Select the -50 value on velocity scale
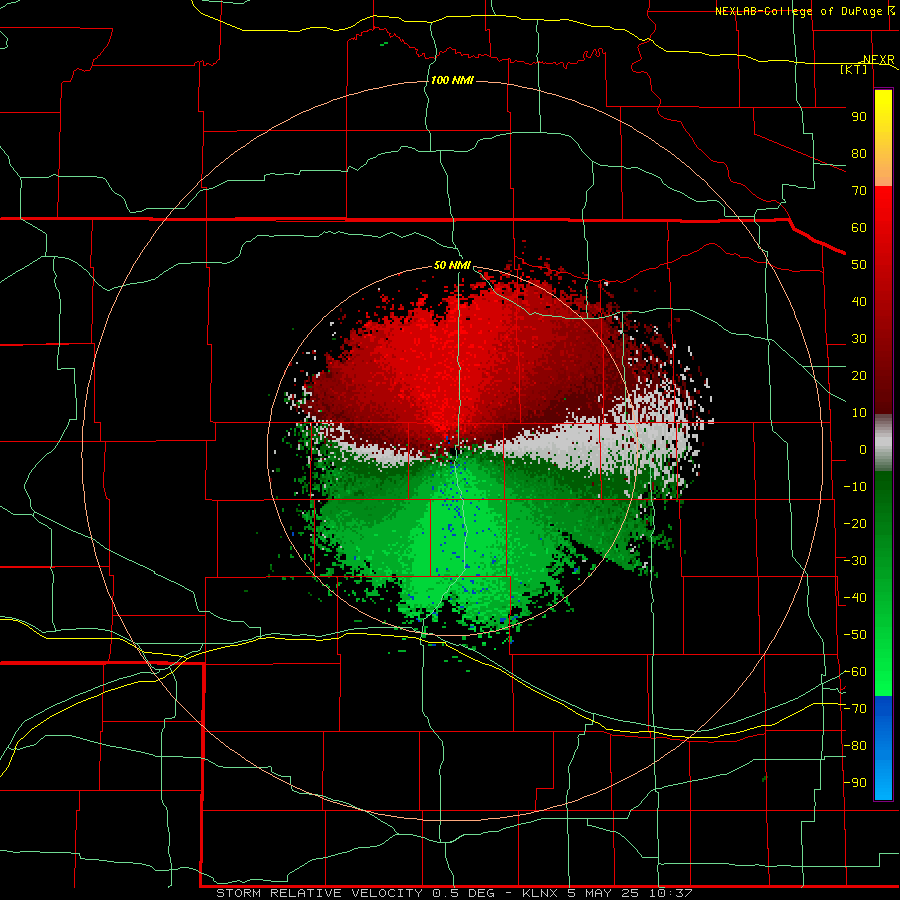Viewport: 900px width, 900px height. coord(855,635)
